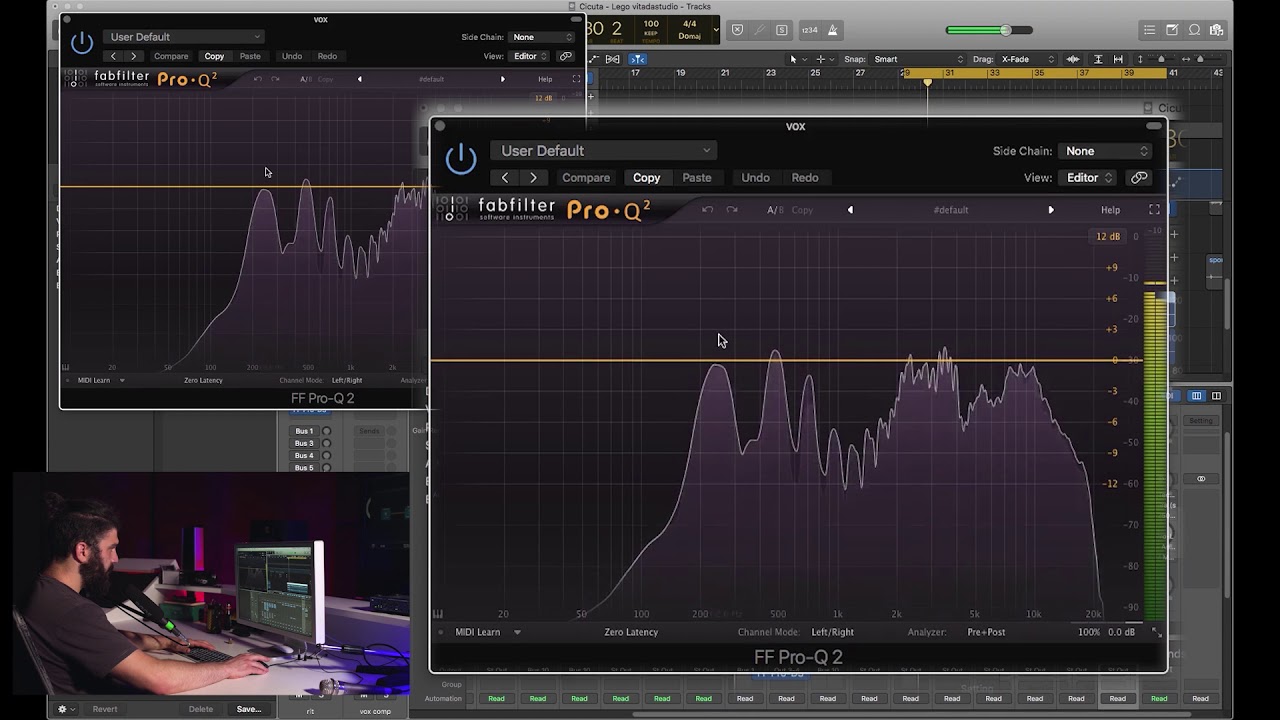Toggle the piano display icon in the front Pro-Q 2
The height and width of the screenshot is (720, 1280).
pos(438,614)
